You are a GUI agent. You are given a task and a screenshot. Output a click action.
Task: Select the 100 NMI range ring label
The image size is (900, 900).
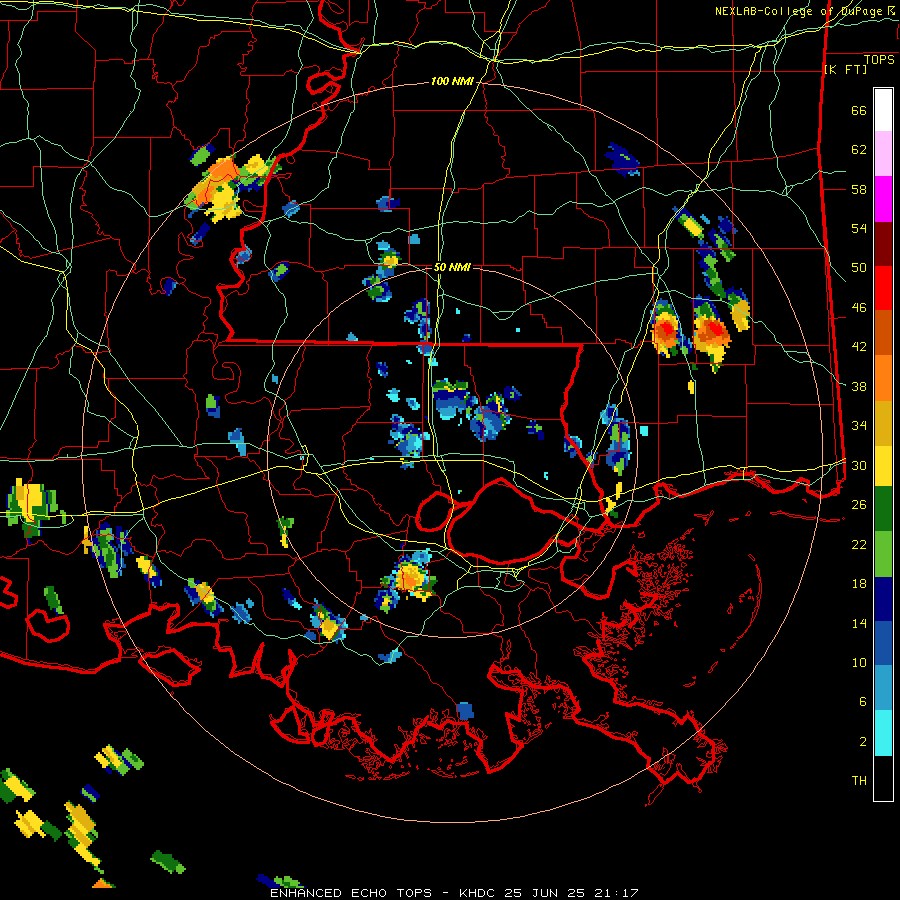pos(452,82)
